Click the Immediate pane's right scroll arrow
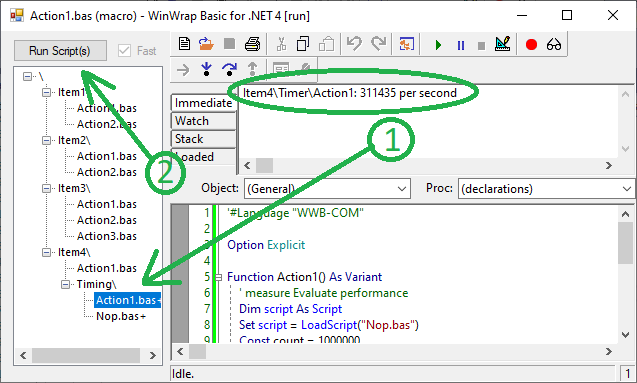Screen dimensions: 637x383 tap(609, 165)
